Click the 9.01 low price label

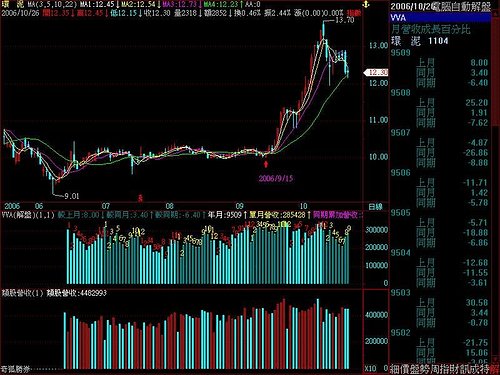72,196
